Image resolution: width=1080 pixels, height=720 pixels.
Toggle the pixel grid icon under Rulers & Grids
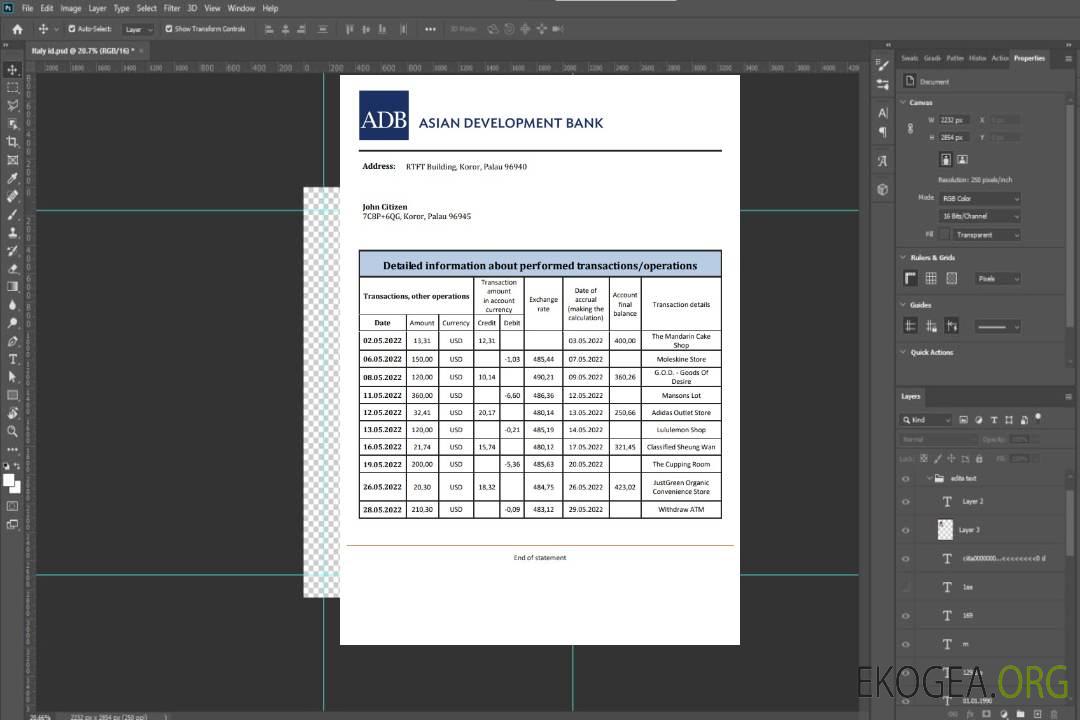[931, 279]
